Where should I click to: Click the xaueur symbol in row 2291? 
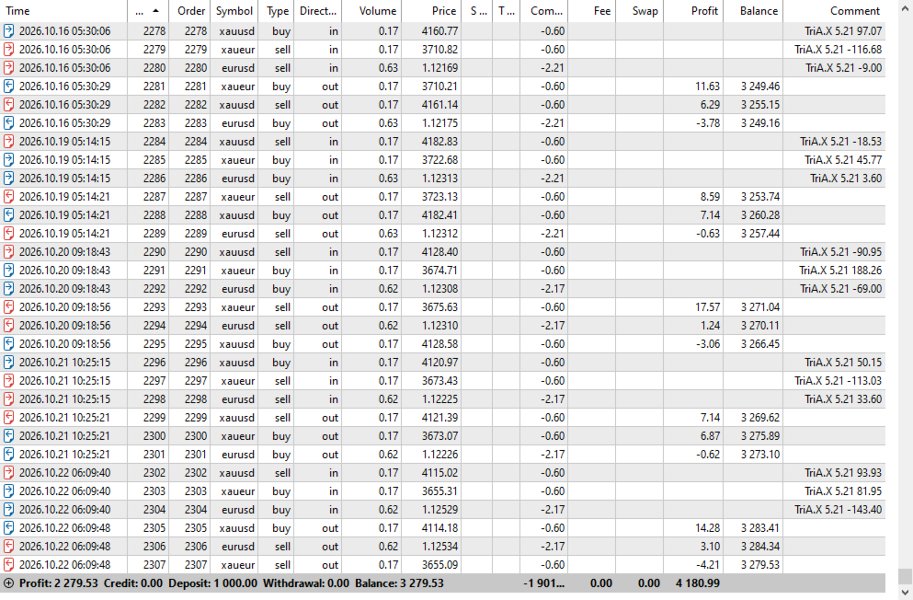pyautogui.click(x=238, y=270)
